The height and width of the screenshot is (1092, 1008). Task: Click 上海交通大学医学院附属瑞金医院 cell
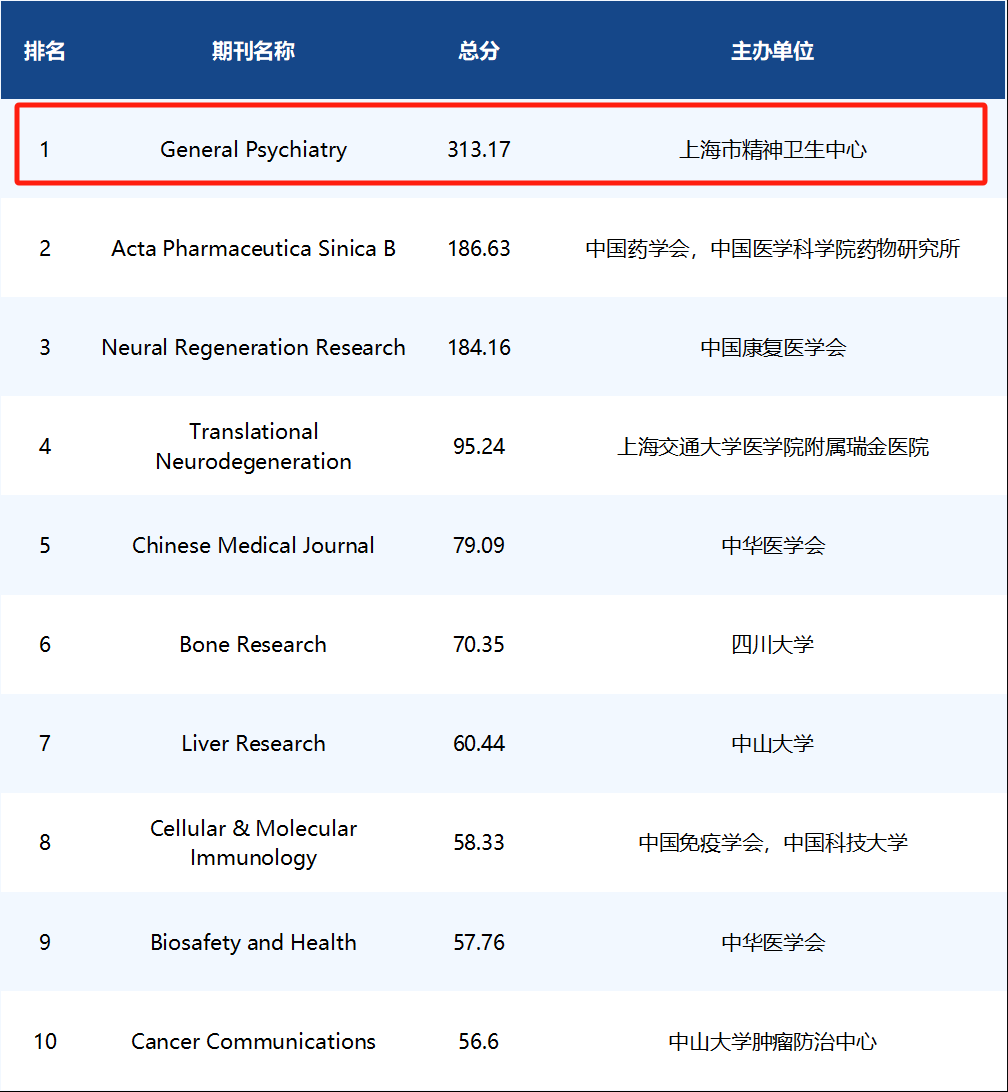click(x=773, y=446)
